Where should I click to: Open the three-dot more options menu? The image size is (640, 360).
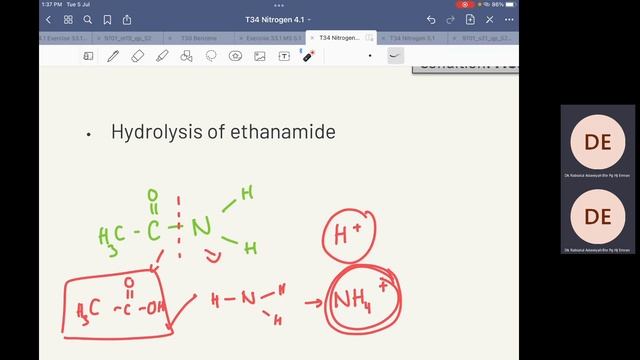tap(509, 20)
